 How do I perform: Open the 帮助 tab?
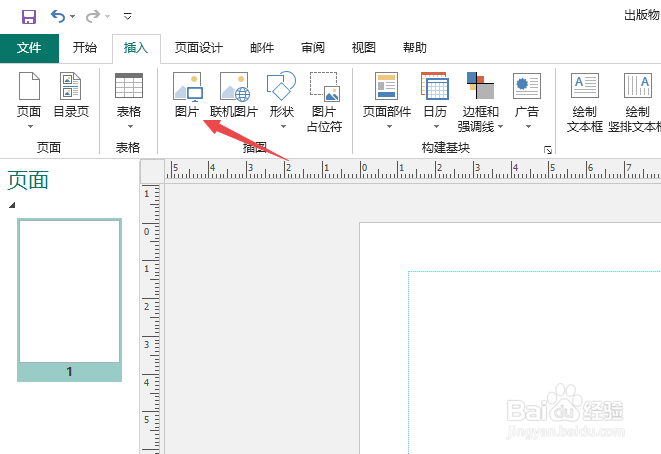(415, 48)
